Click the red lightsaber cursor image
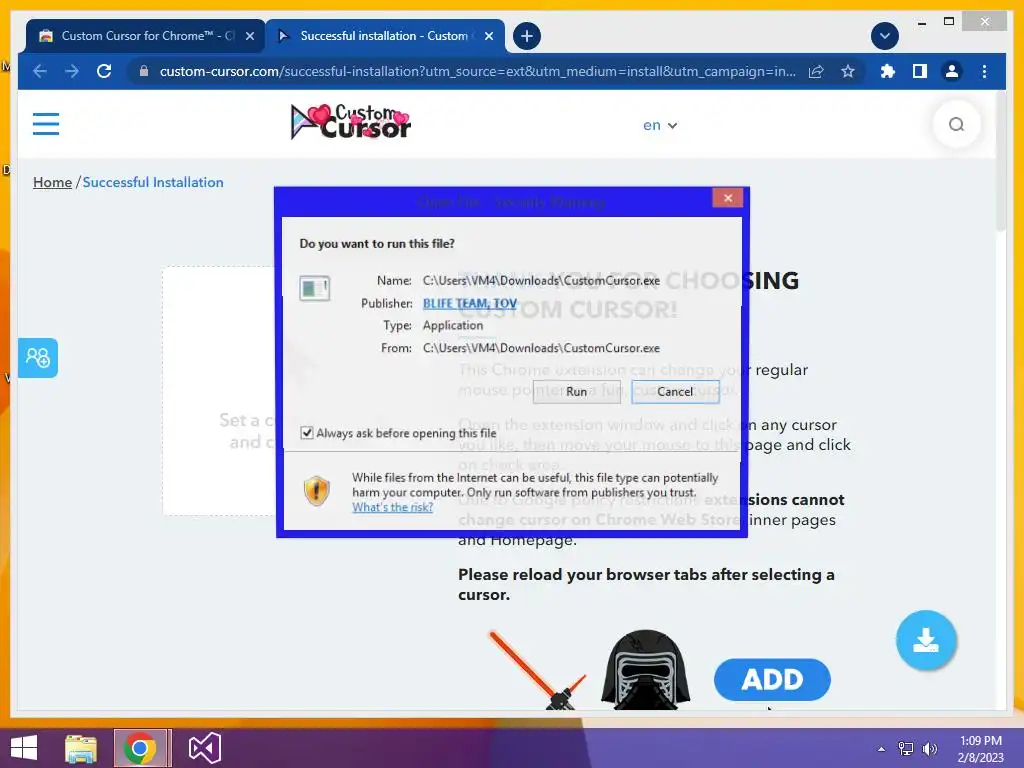This screenshot has width=1024, height=768. [537, 670]
